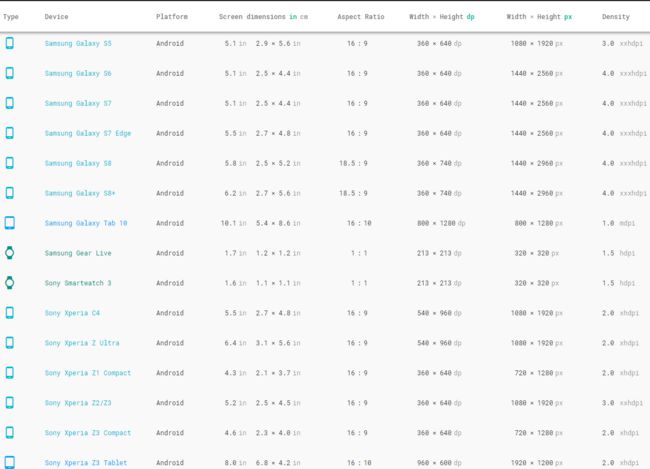Open the Samsung Gear Live link
The height and width of the screenshot is (469, 650).
tap(78, 253)
